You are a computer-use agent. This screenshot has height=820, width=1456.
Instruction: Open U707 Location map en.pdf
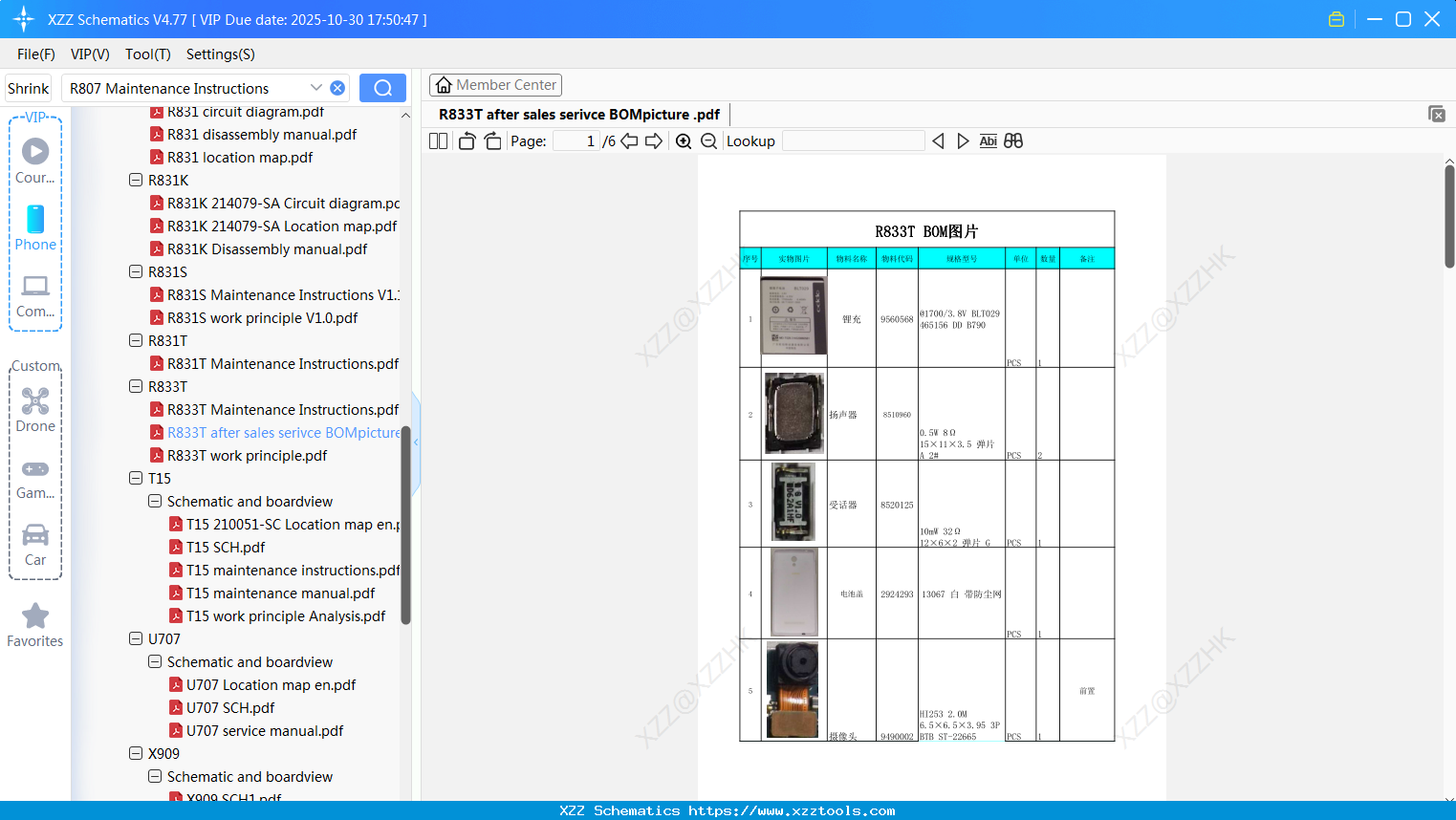[272, 685]
